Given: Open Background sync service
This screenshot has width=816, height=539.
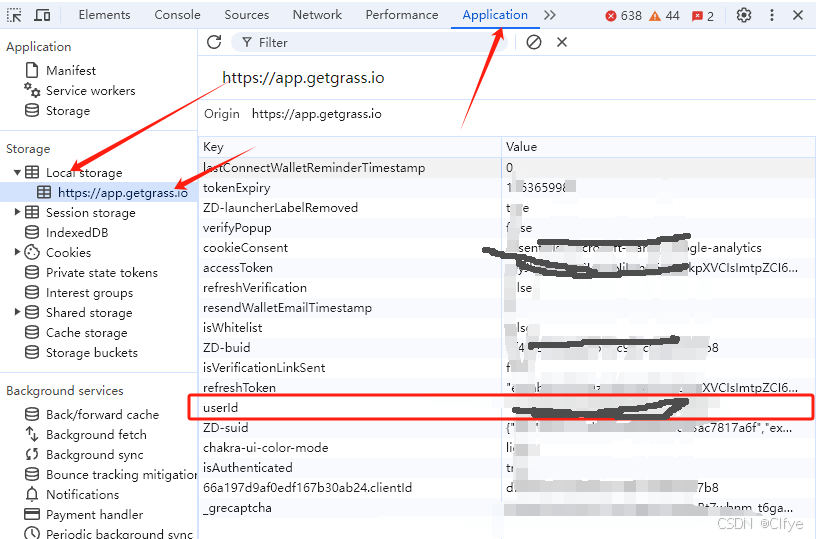Looking at the screenshot, I should point(94,455).
